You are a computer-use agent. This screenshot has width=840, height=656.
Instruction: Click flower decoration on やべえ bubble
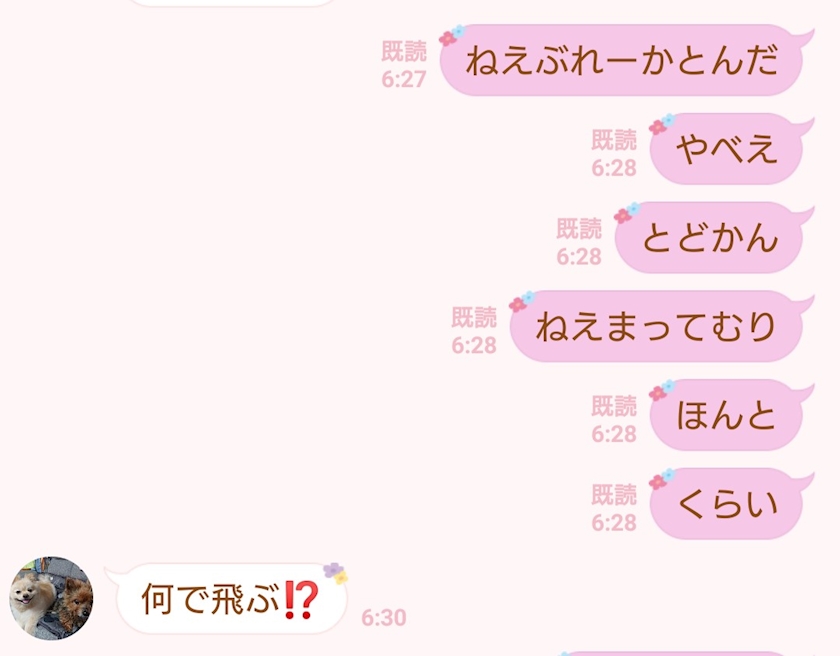[x=662, y=124]
